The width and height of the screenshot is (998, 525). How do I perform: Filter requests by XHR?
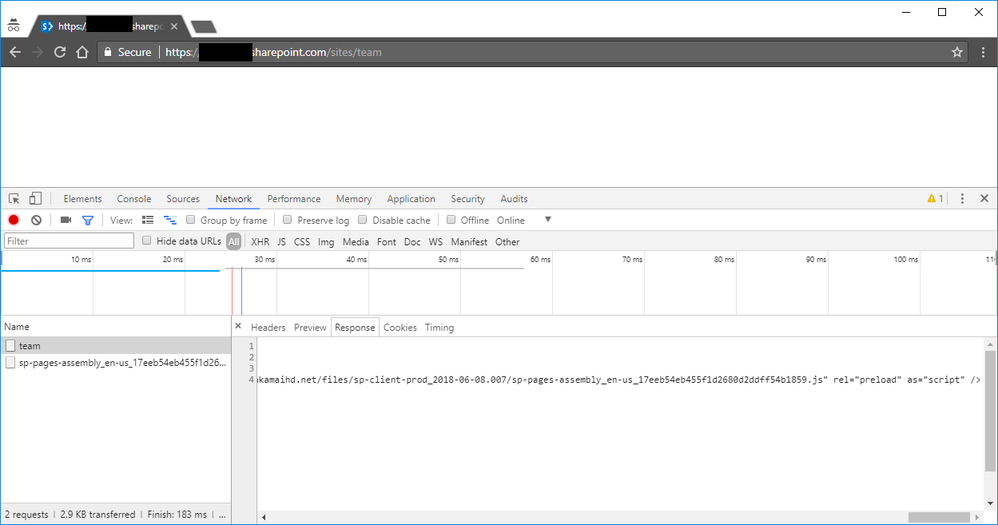pos(260,242)
